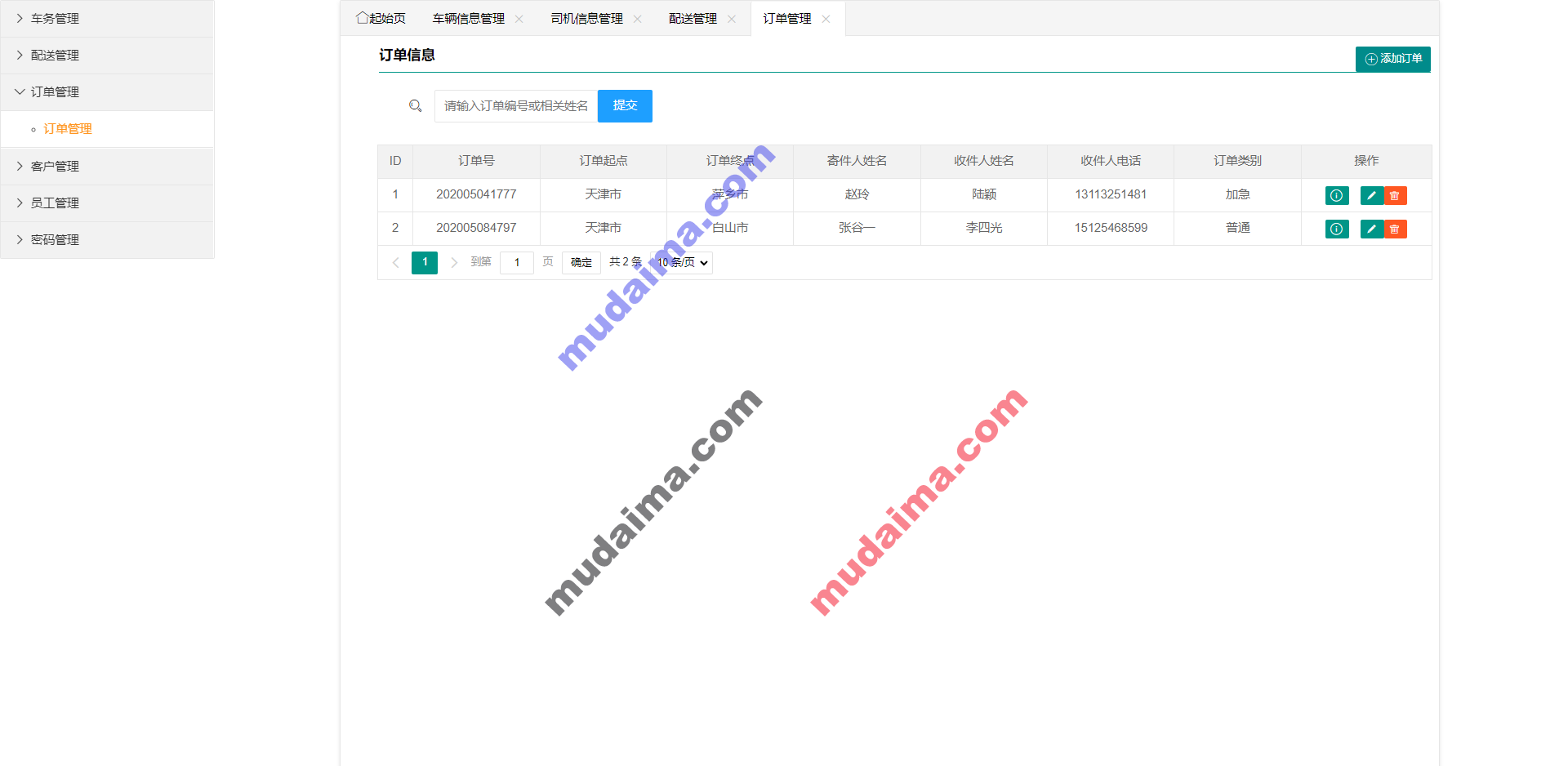
Task: Switch to 起始页 tab
Action: tap(381, 18)
